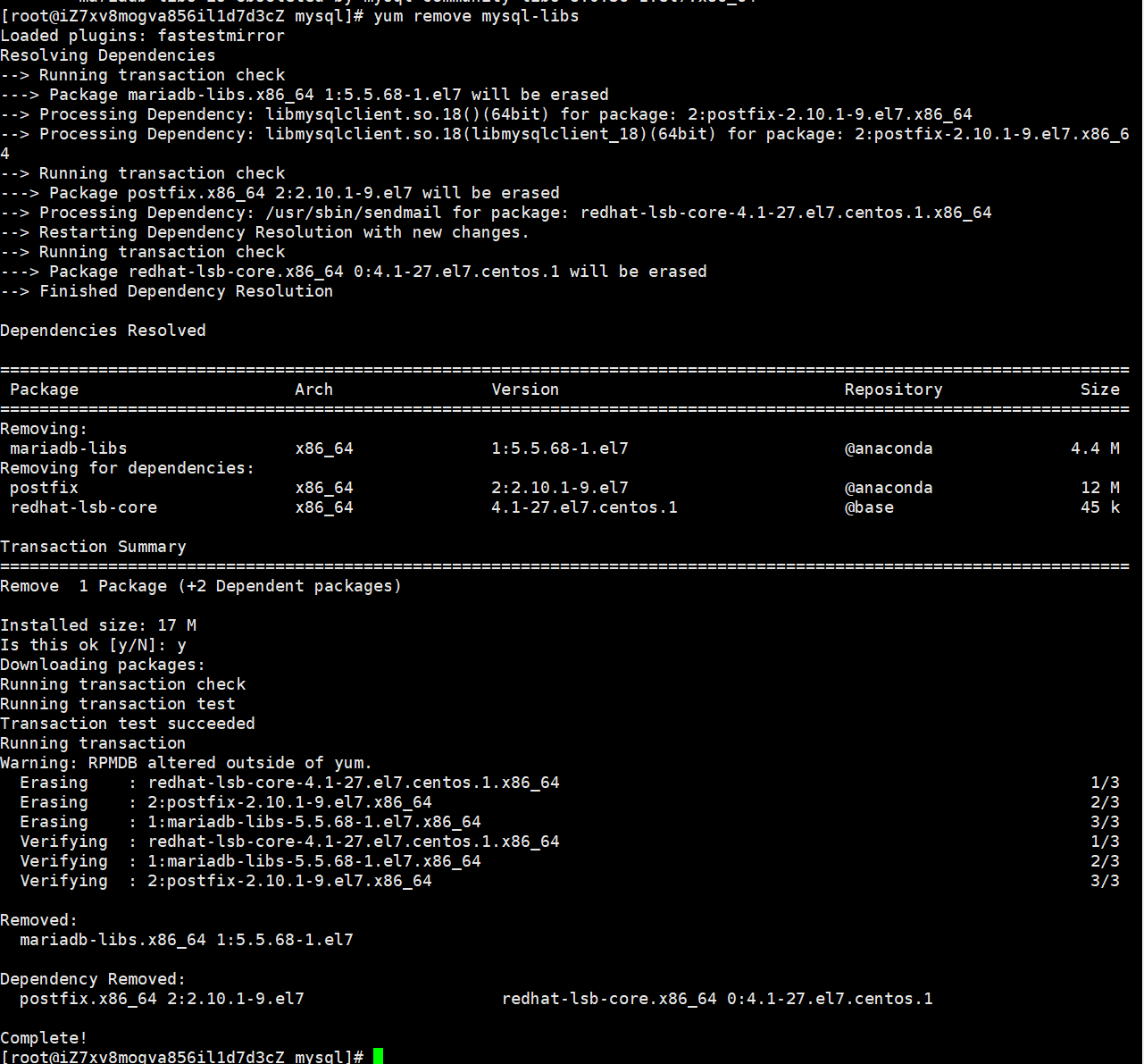Click version '1:5.5.68-1.el7' in table
1144x1064 pixels.
560,448
